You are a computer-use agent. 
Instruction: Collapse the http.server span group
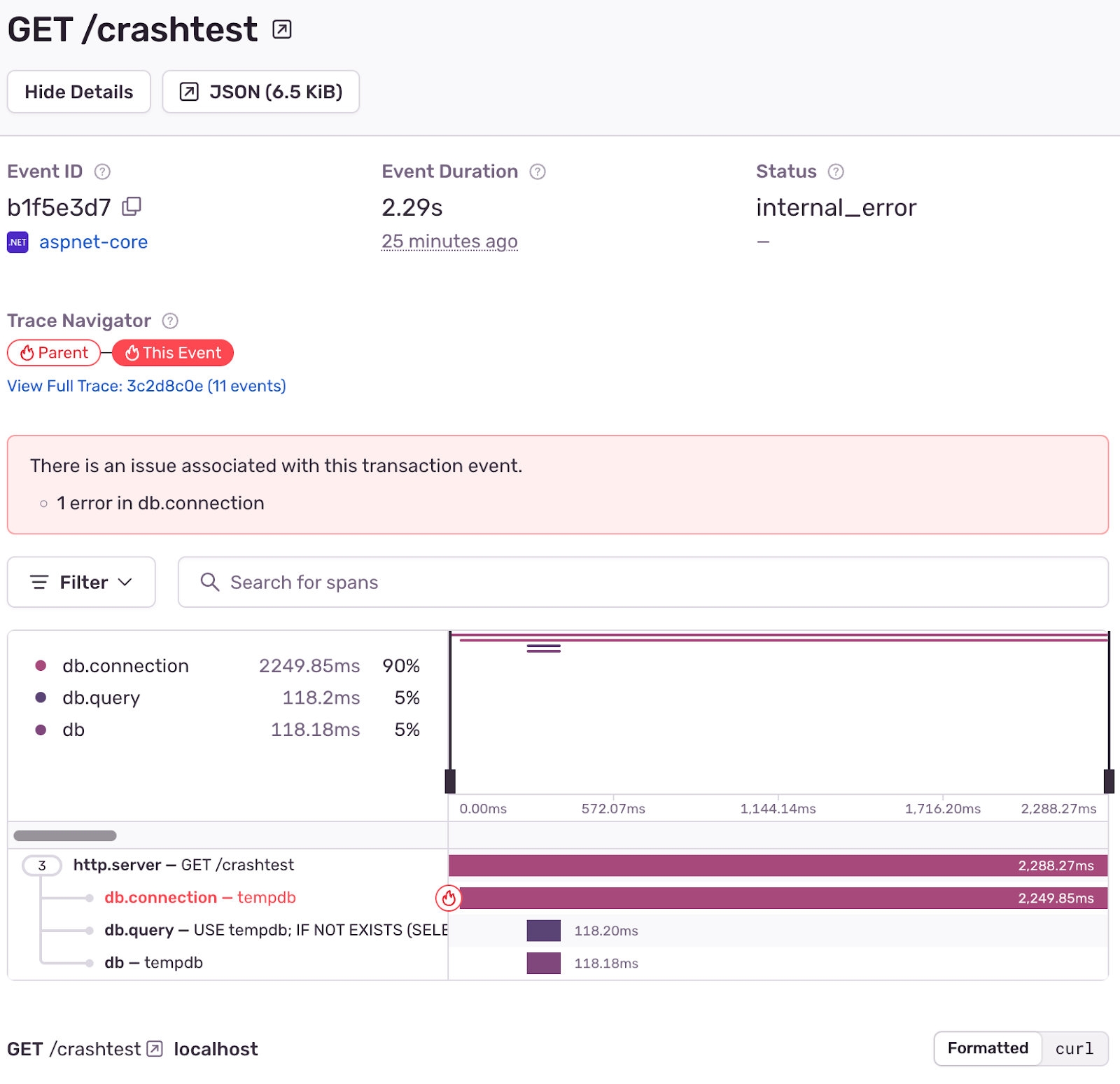pyautogui.click(x=41, y=865)
